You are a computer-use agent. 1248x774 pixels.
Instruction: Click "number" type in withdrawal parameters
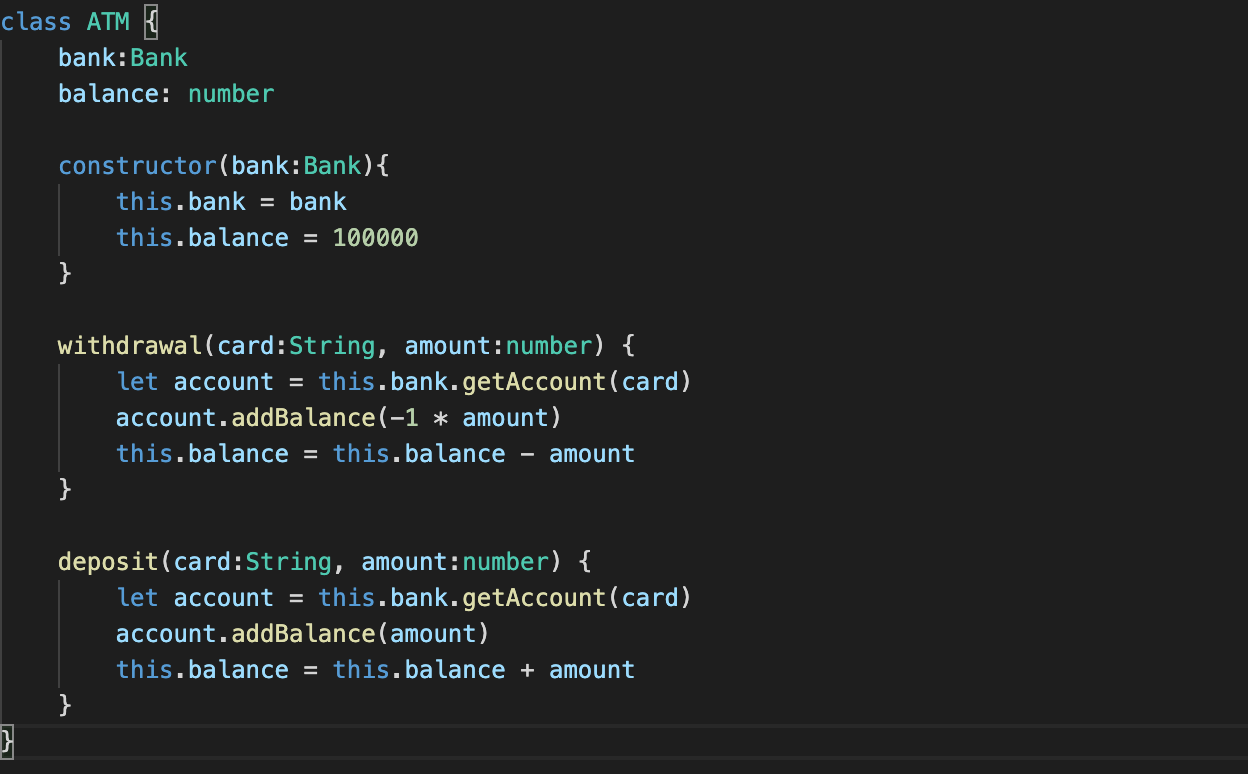tap(549, 345)
